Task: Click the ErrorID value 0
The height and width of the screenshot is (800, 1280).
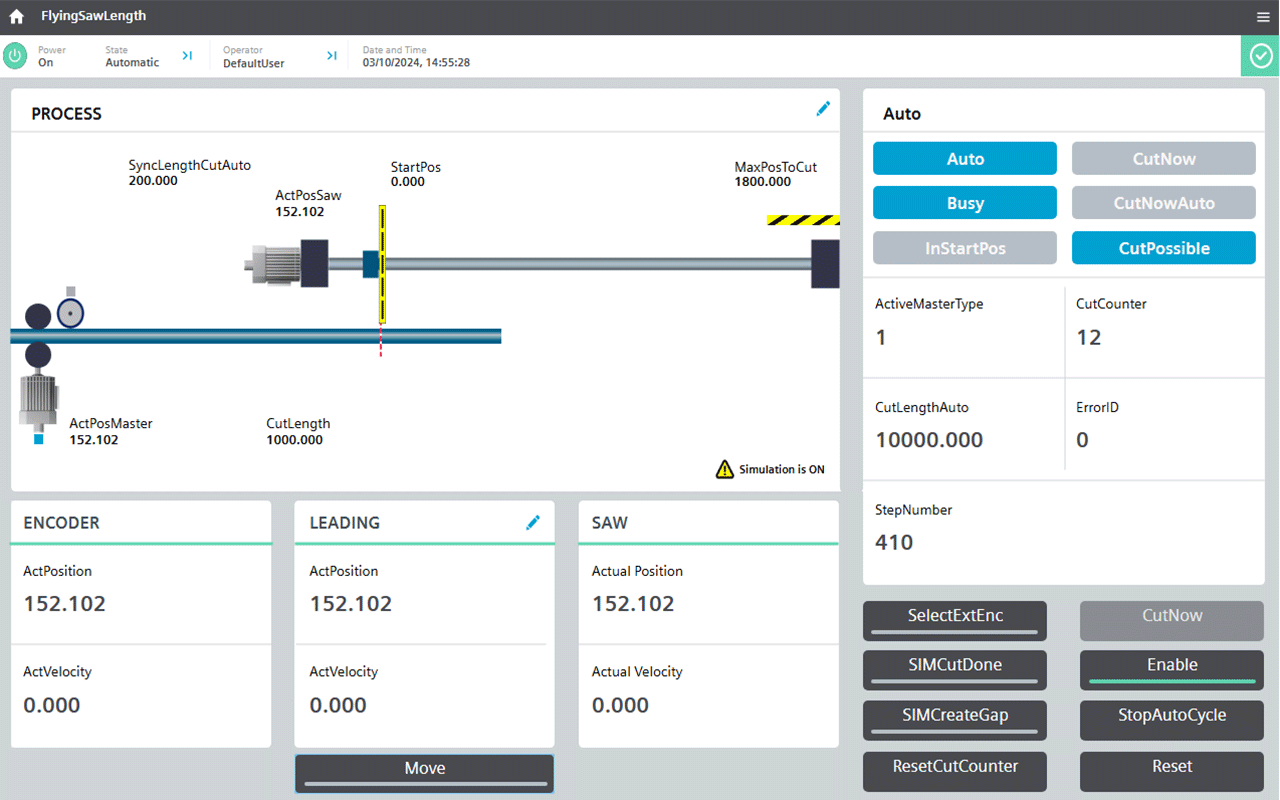Action: pyautogui.click(x=1082, y=440)
